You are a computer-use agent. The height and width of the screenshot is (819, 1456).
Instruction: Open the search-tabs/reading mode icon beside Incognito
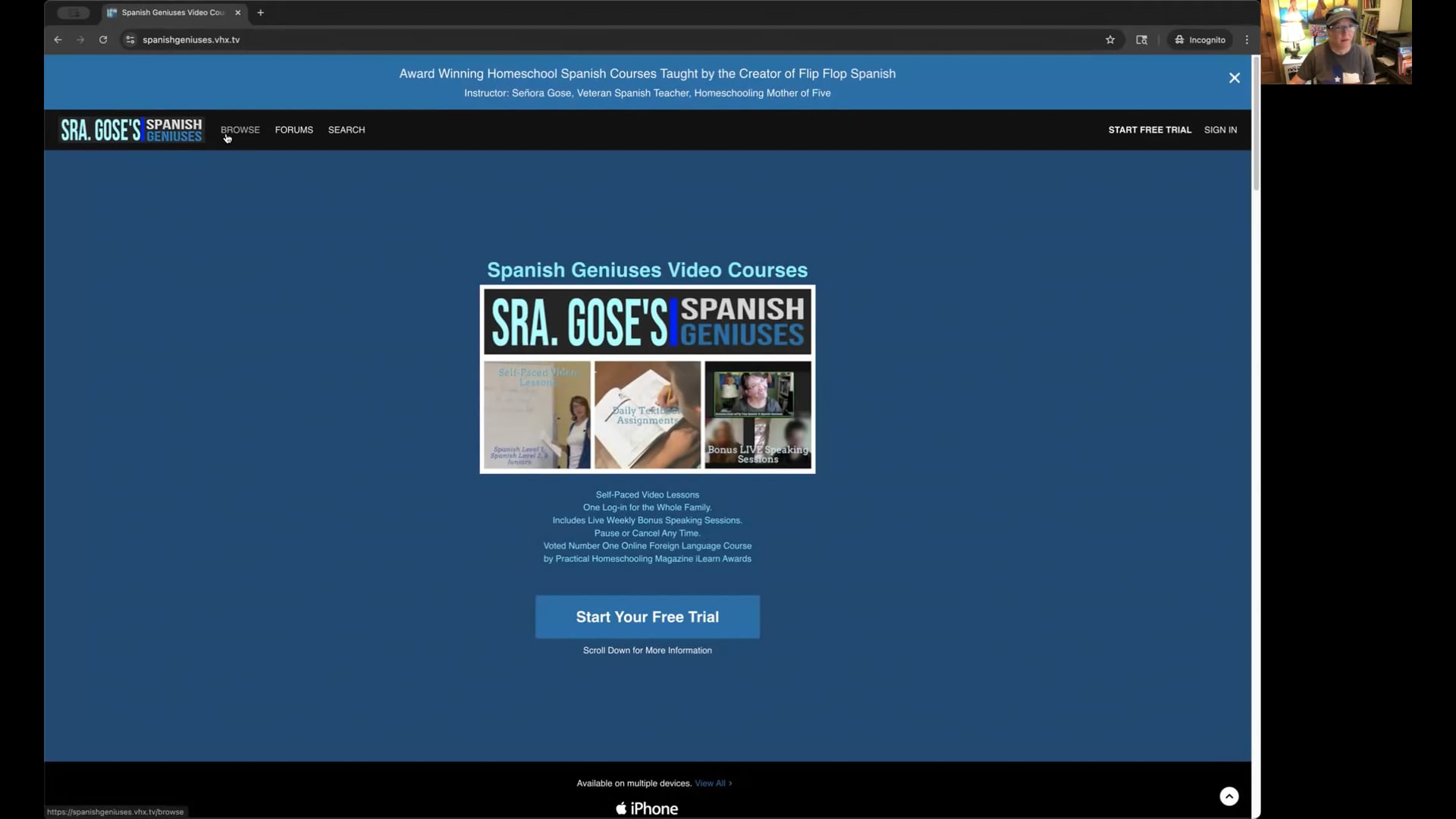point(1142,39)
